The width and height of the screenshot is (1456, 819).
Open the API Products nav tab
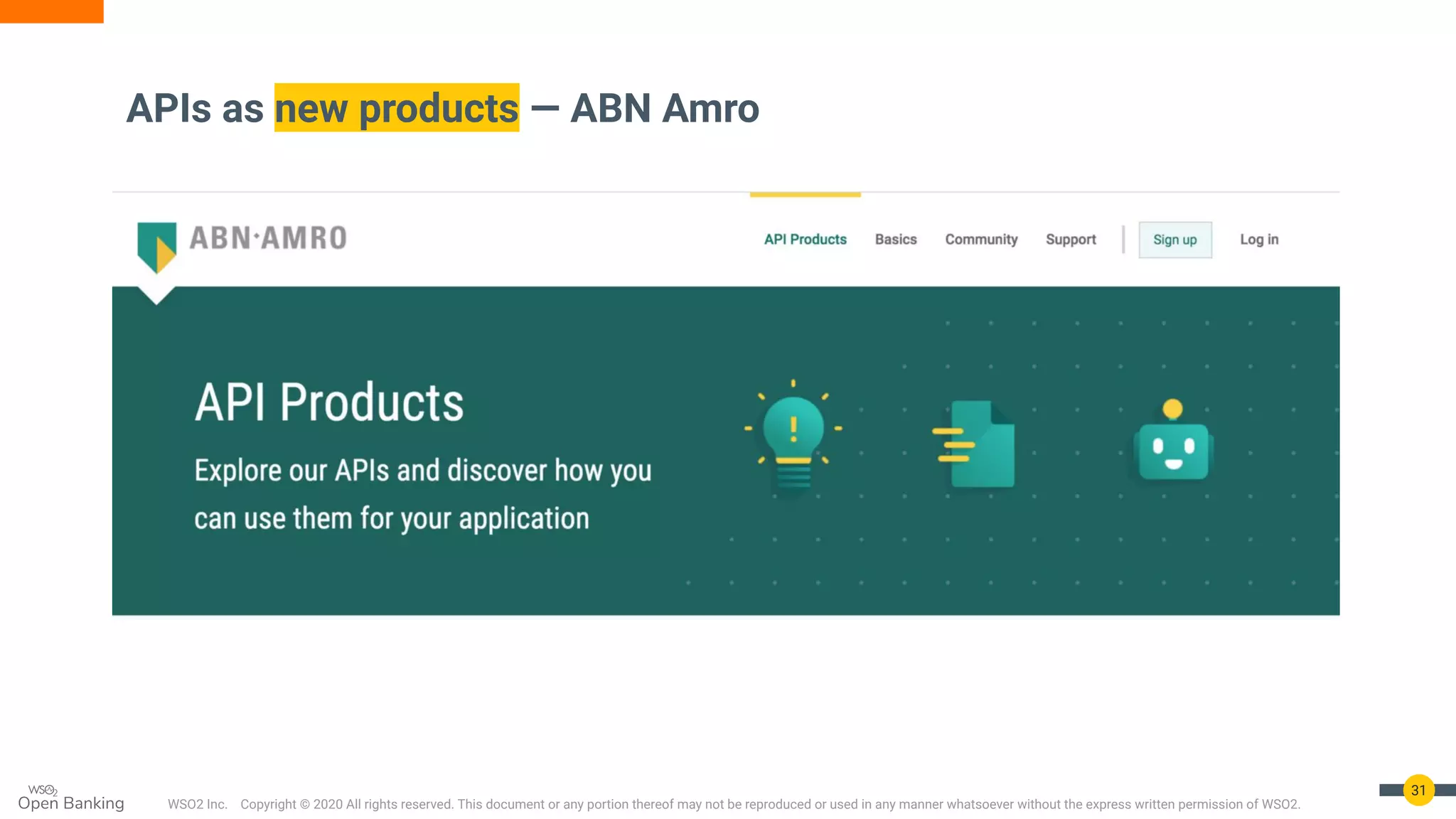click(805, 240)
